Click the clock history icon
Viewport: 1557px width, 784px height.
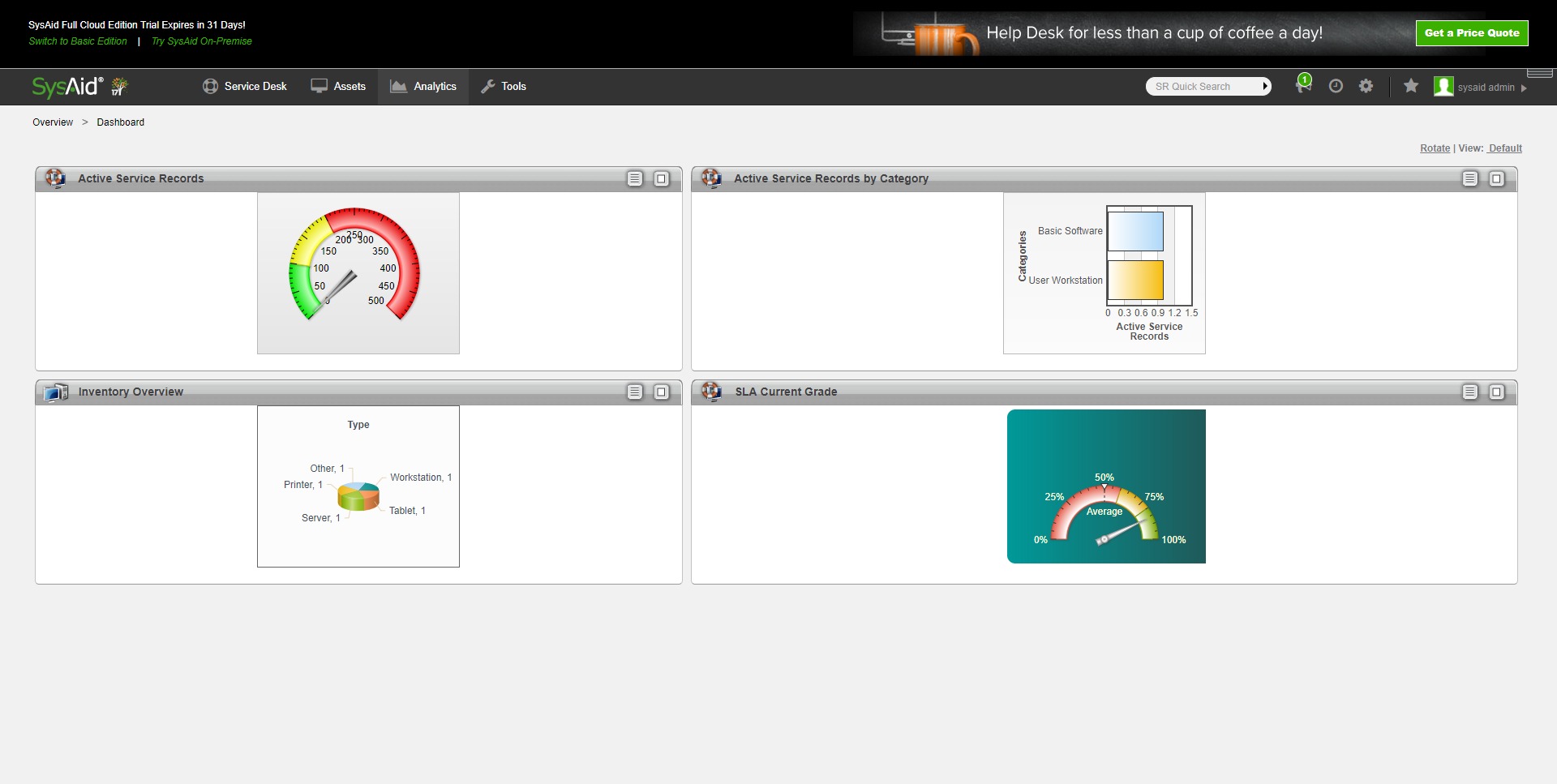coord(1336,86)
